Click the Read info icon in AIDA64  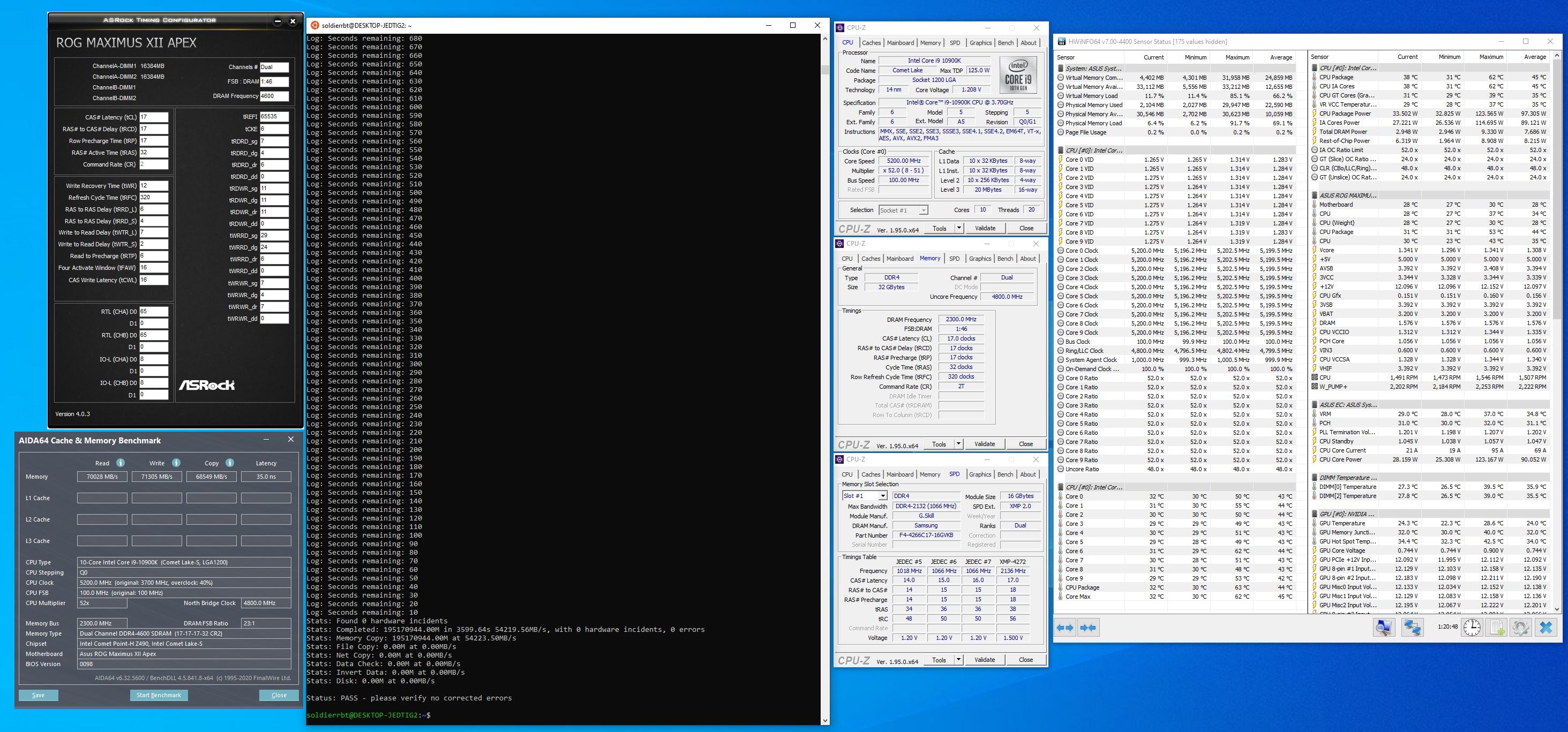121,463
